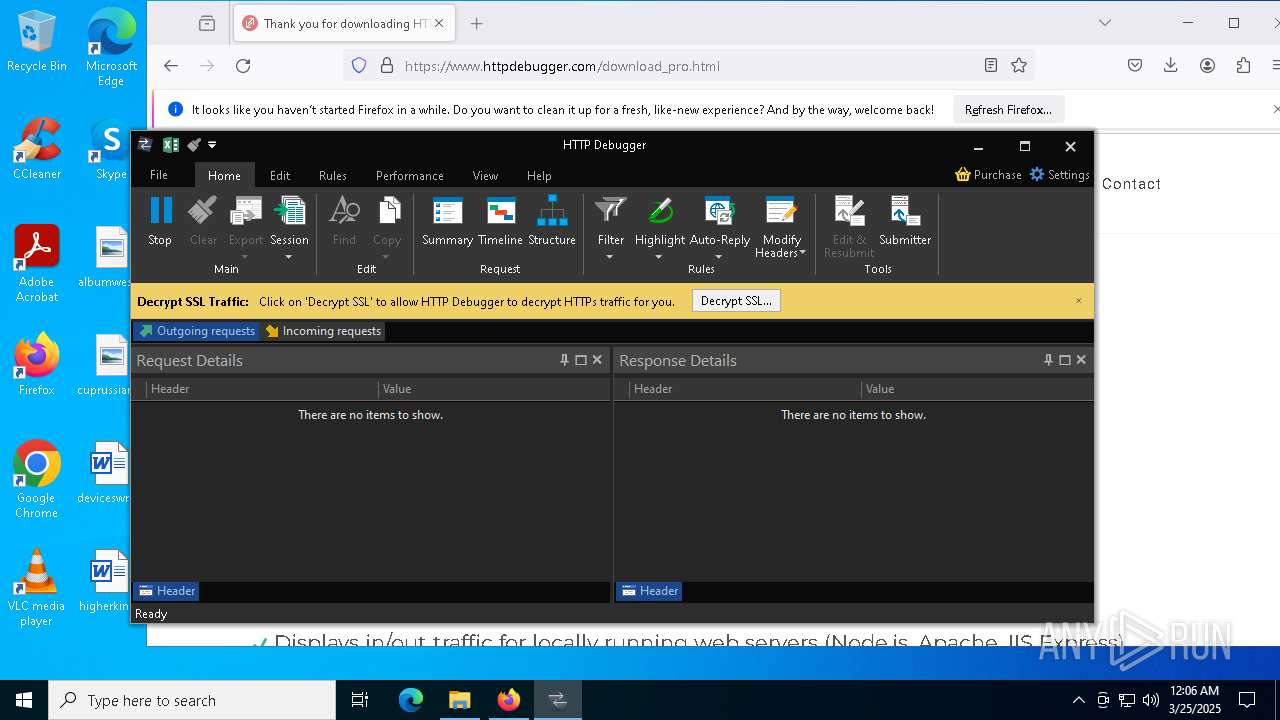
Task: Open the File menu
Action: point(159,175)
